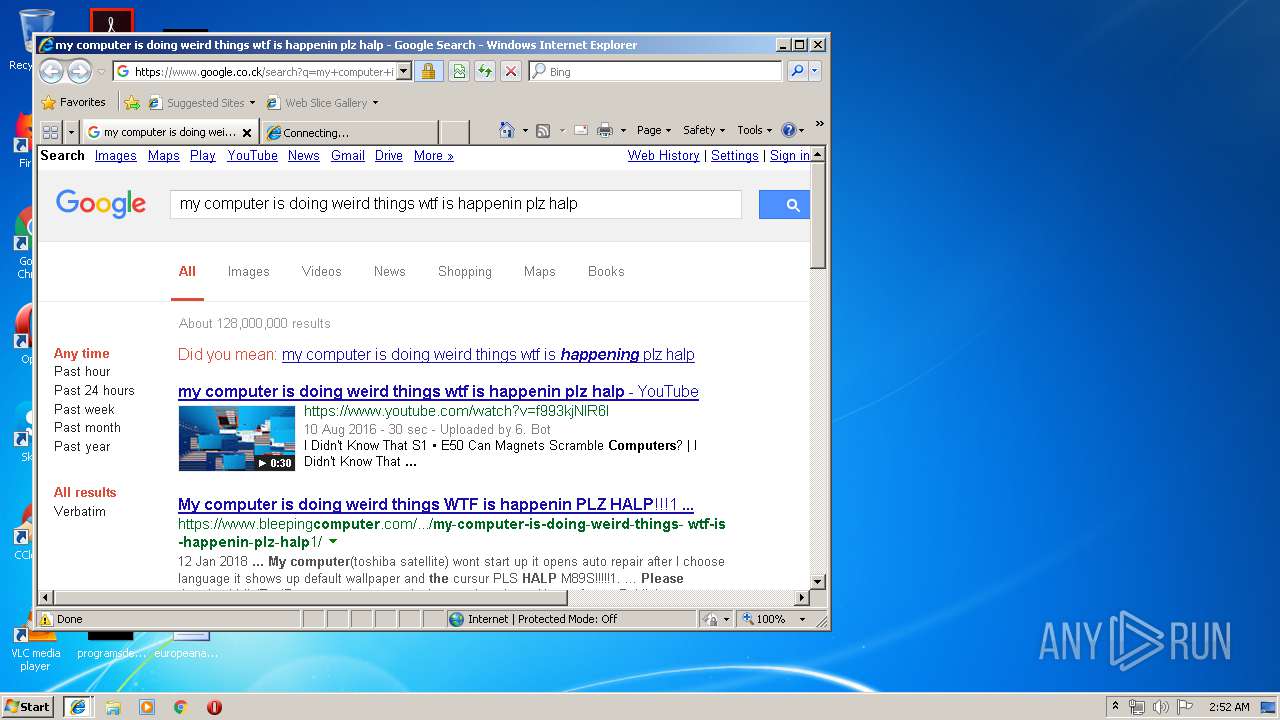Select the News search tab
Image resolution: width=1280 pixels, height=720 pixels.
coord(390,271)
